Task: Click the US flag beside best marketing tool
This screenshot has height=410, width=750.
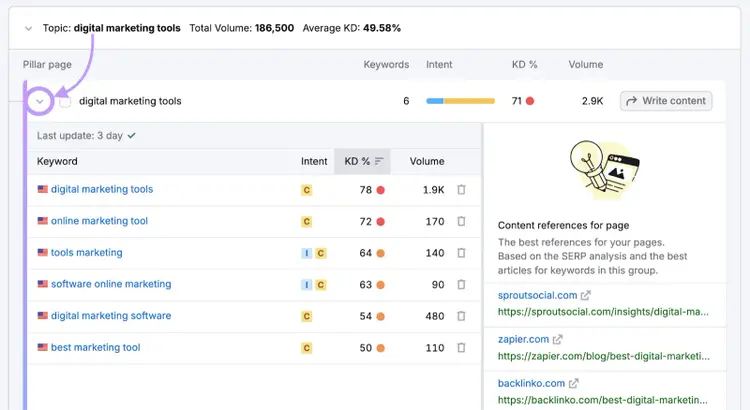Action: click(x=43, y=347)
